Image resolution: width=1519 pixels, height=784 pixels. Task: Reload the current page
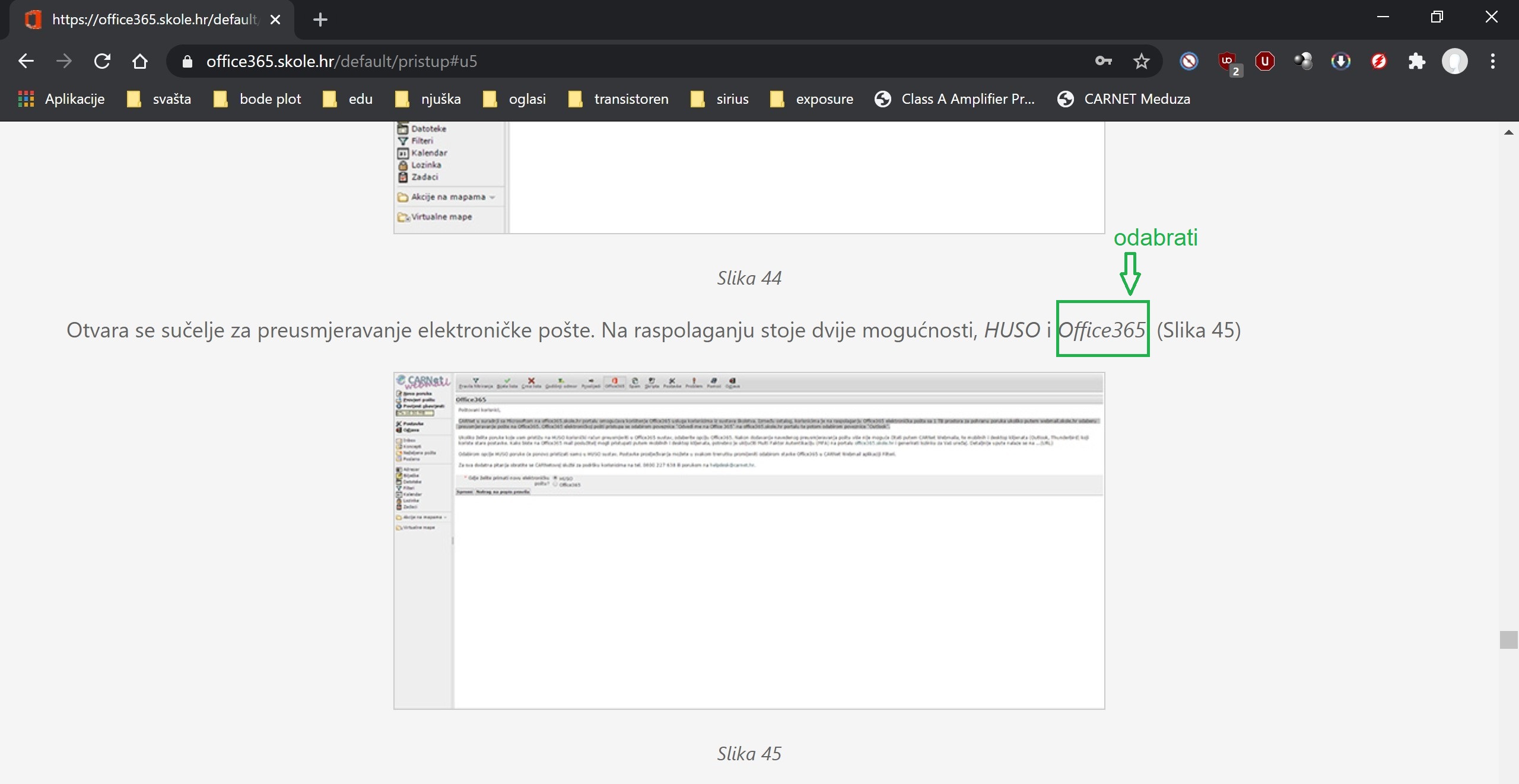pos(102,61)
